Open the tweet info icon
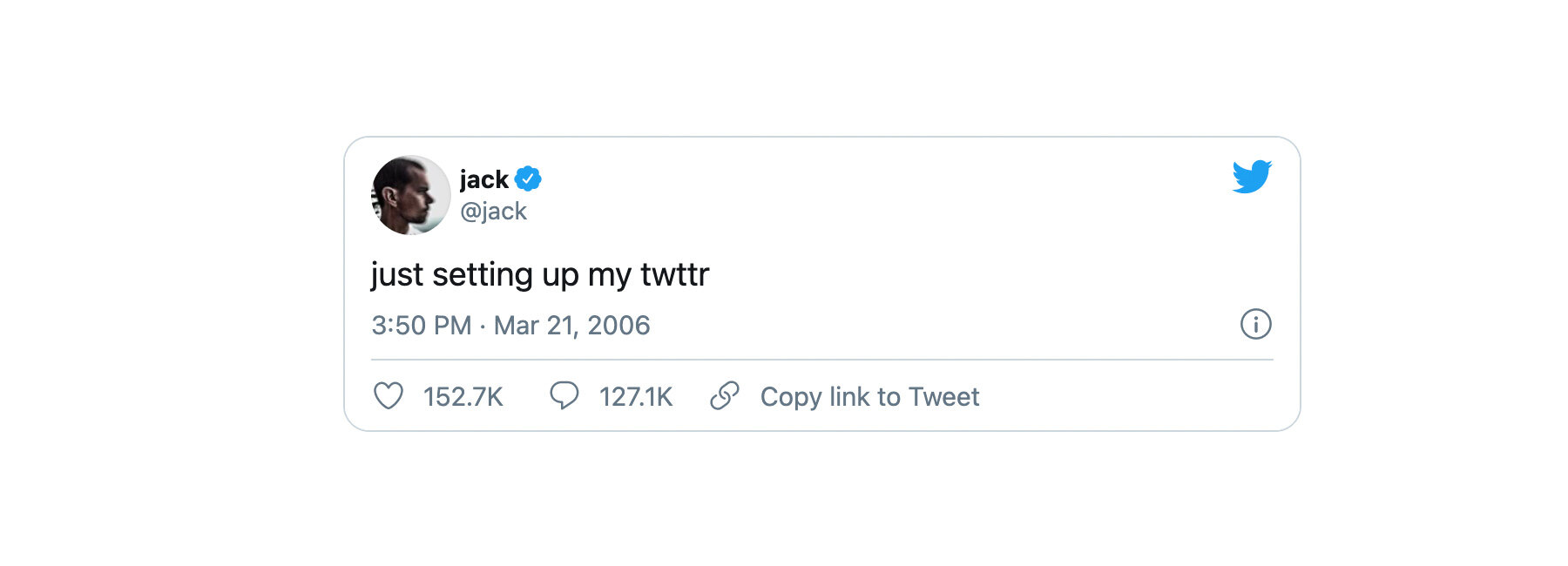This screenshot has height=566, width=1568. click(x=1255, y=324)
